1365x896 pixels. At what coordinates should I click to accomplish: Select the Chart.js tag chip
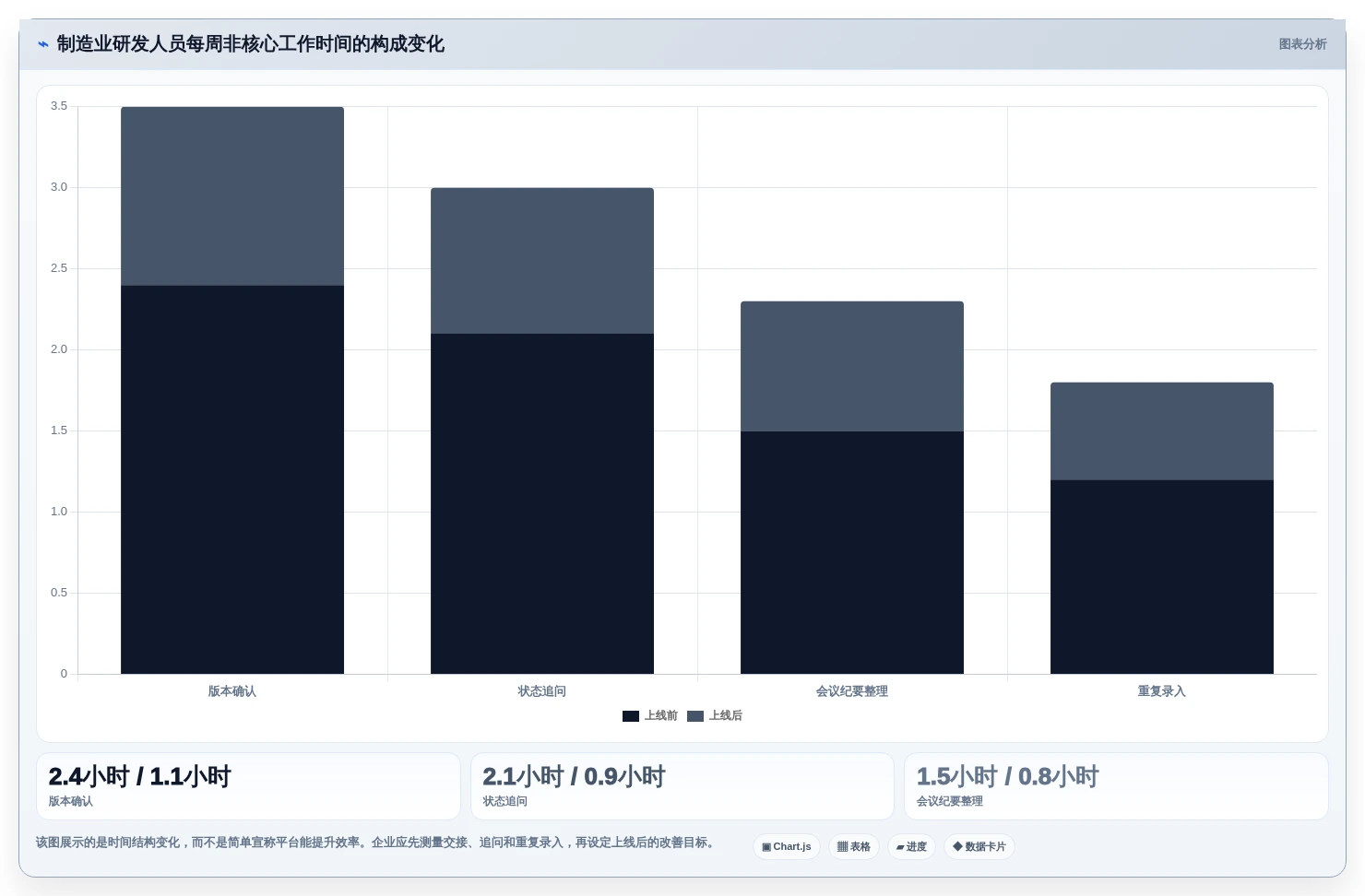787,846
